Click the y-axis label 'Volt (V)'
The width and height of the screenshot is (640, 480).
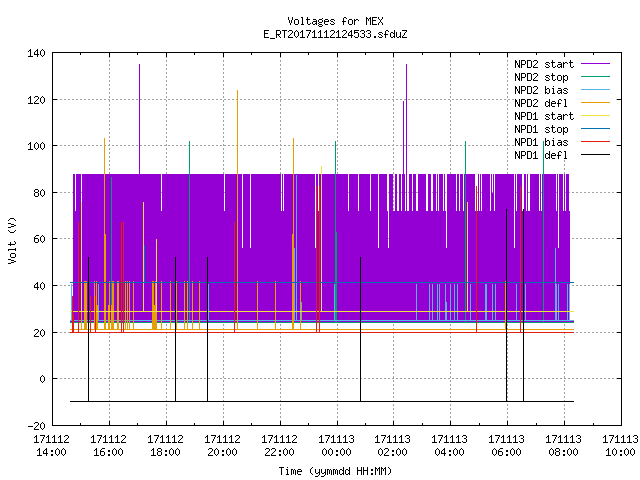coord(13,241)
